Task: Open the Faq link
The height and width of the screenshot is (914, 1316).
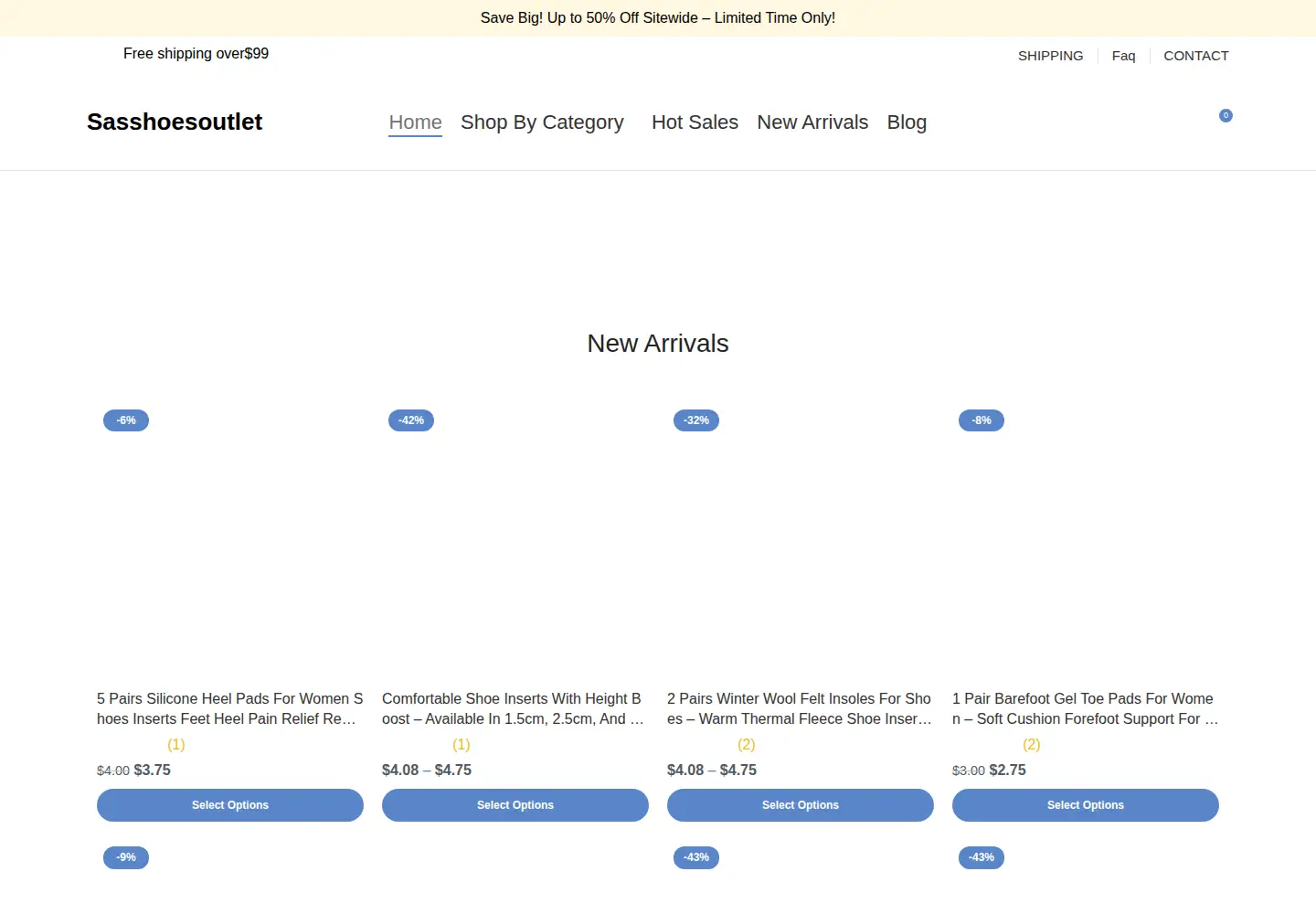Action: pyautogui.click(x=1124, y=56)
